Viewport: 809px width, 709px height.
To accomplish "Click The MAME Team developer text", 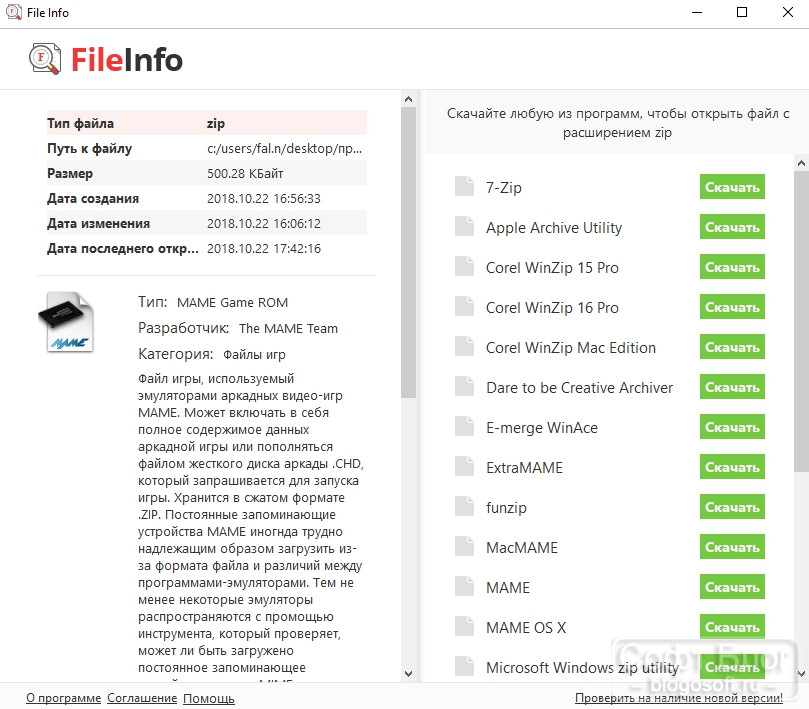I will coord(288,329).
